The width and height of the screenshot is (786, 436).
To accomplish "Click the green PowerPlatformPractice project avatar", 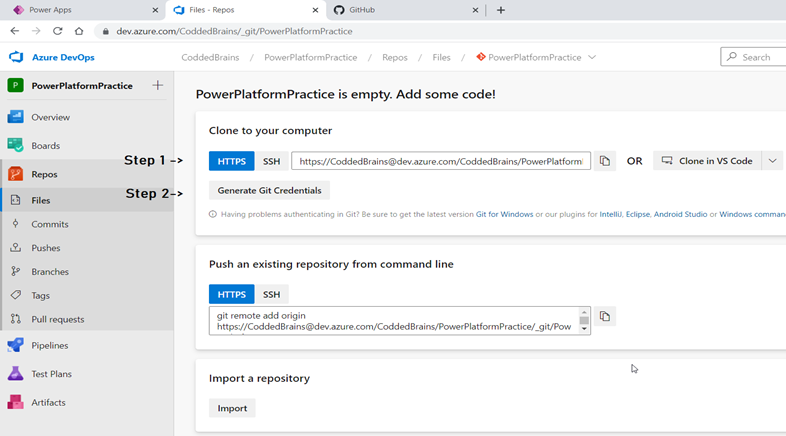I will pos(16,86).
